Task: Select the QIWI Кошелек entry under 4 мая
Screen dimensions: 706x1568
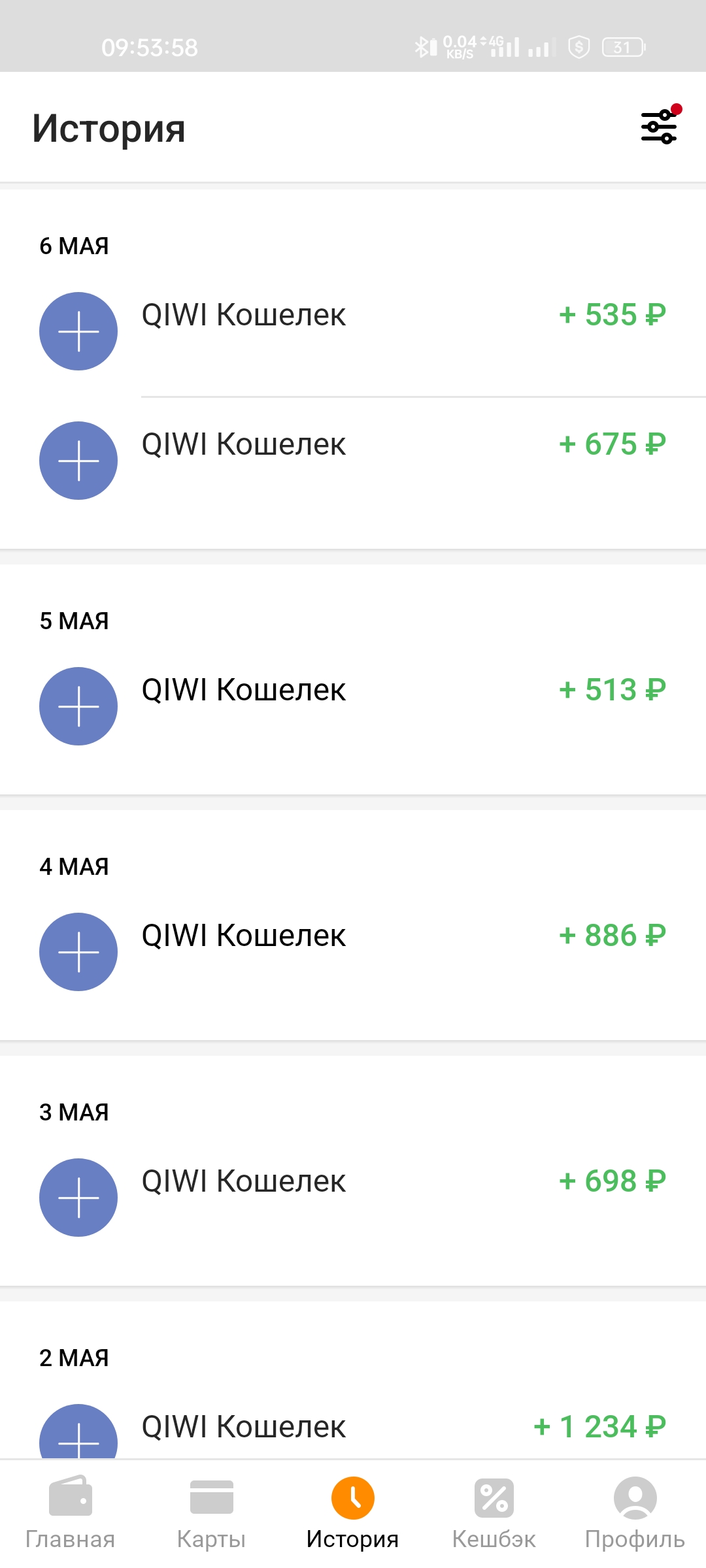Action: pyautogui.click(x=244, y=936)
